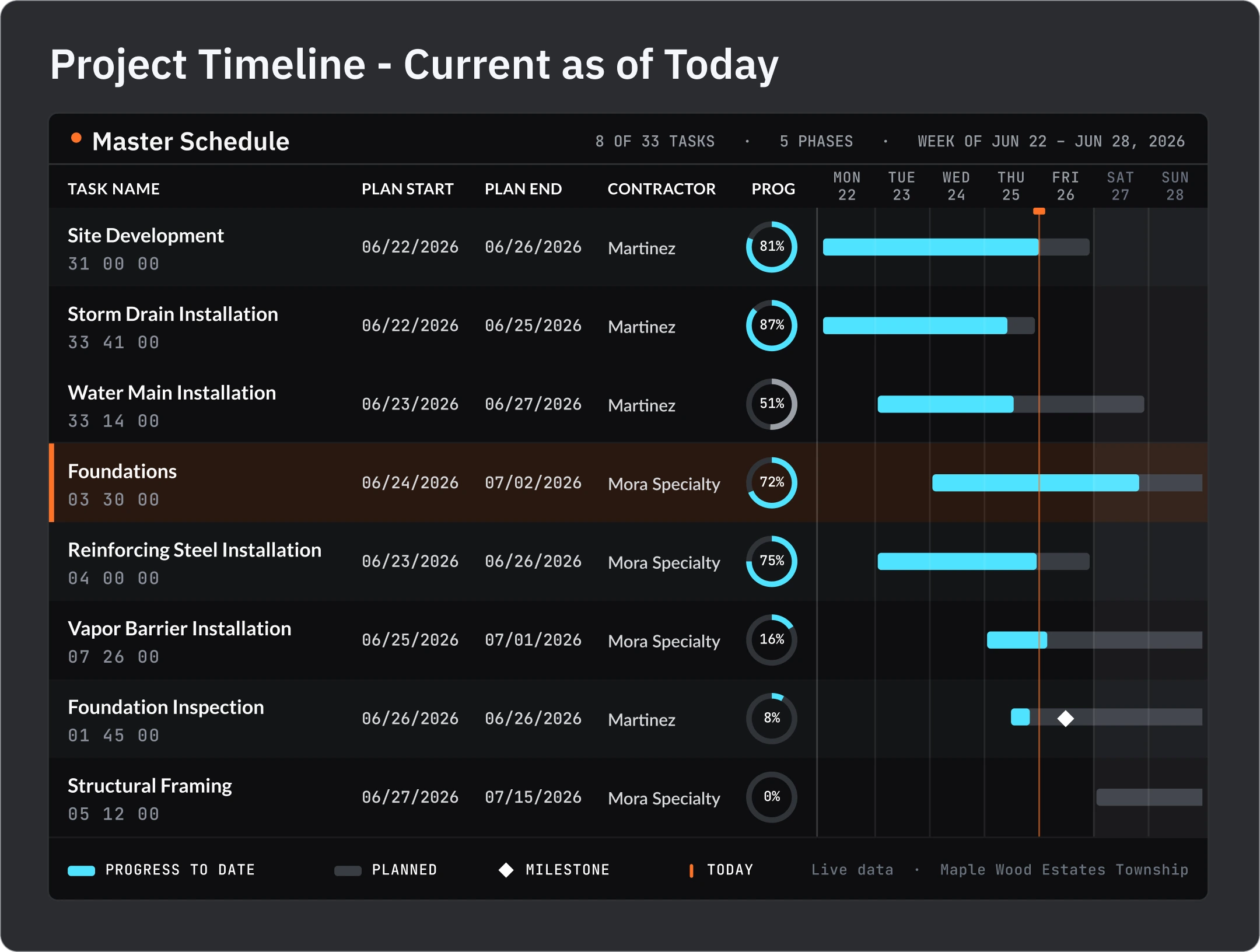Click the 16% progress ring for Vapor Barrier
Screen dimensions: 1260x952
click(x=771, y=640)
